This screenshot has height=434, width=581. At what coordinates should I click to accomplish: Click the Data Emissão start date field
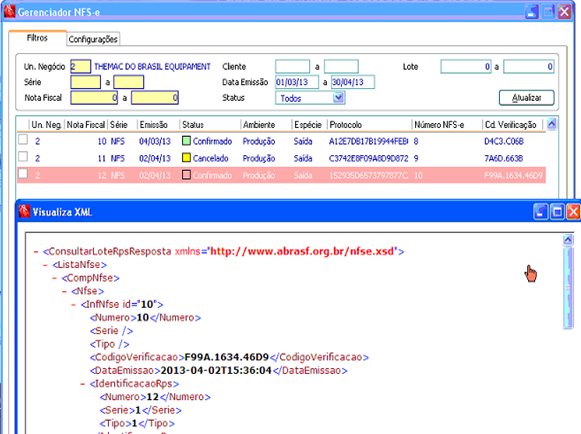click(296, 82)
